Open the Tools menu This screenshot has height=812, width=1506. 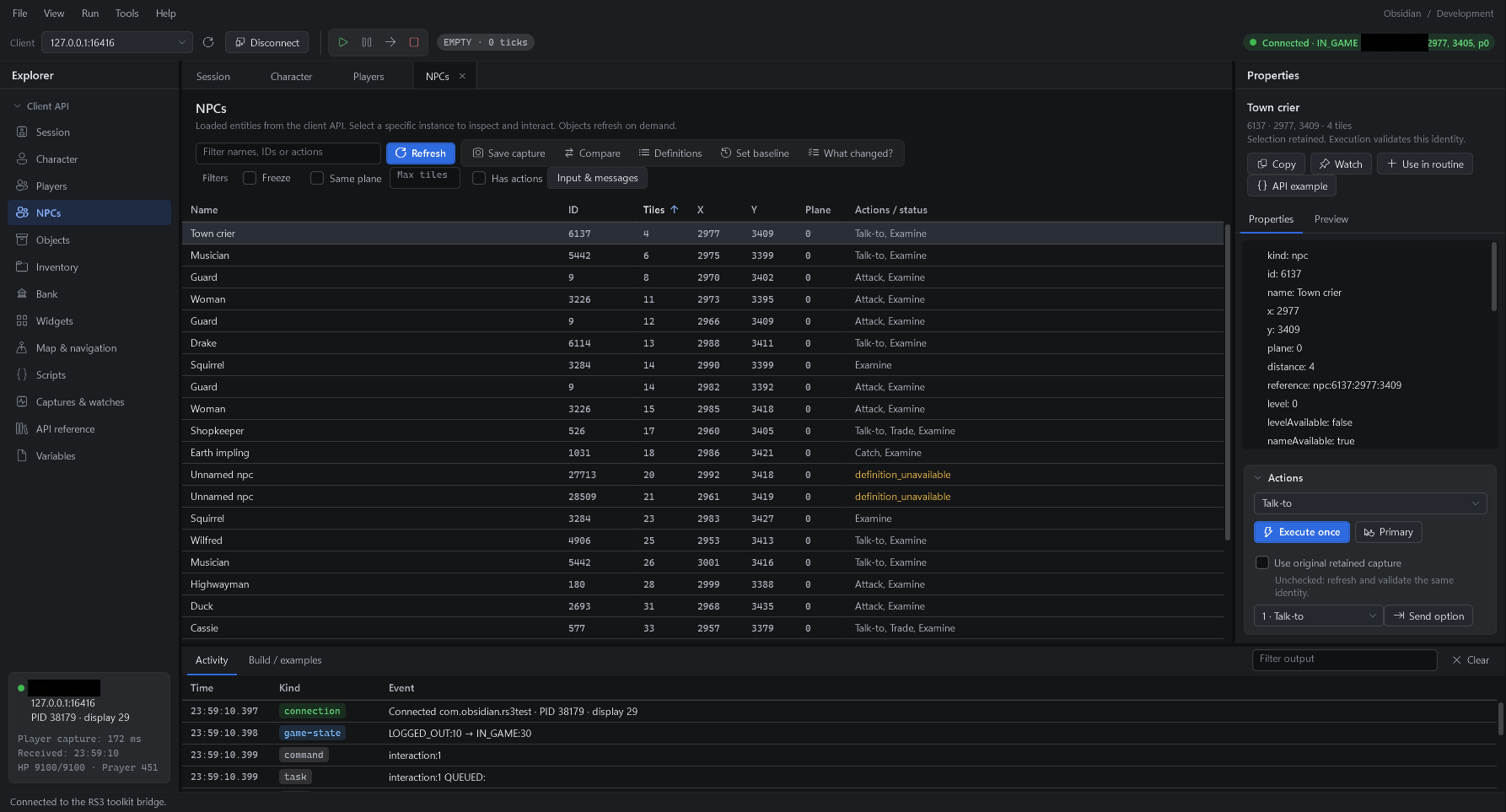coord(126,13)
